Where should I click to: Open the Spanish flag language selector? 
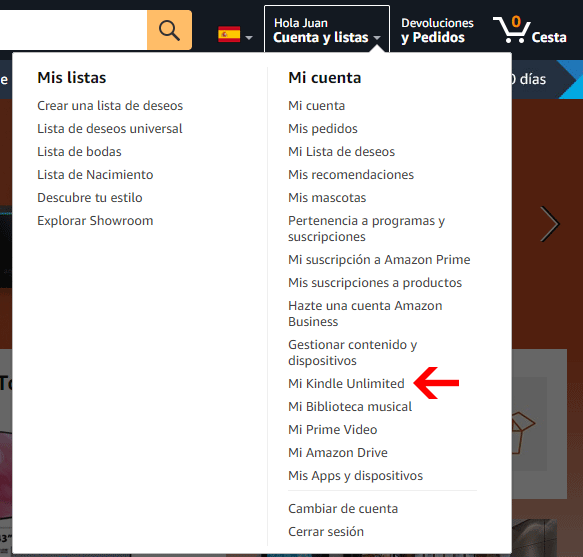point(235,35)
